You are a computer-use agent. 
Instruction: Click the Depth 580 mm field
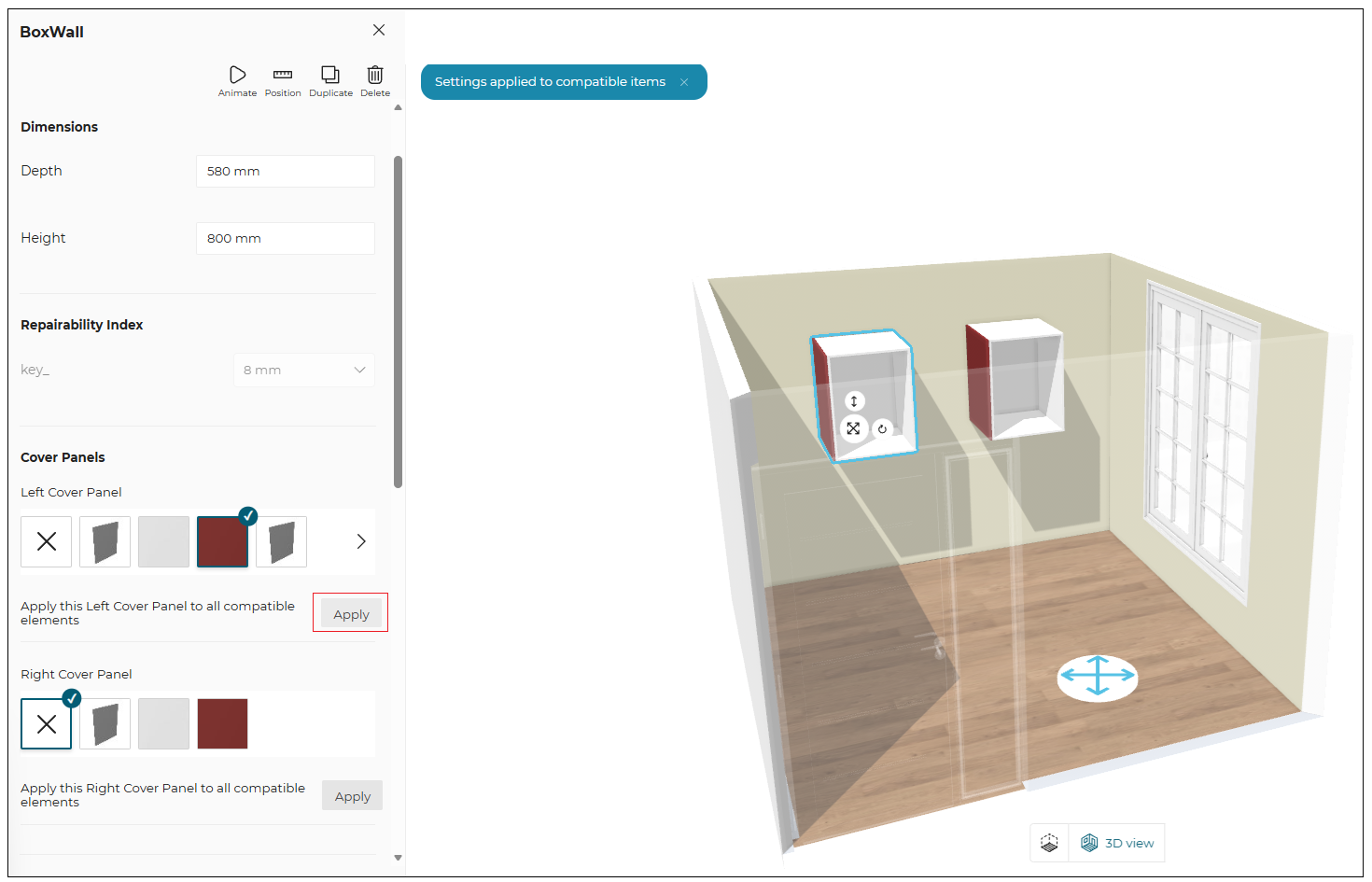tap(286, 171)
